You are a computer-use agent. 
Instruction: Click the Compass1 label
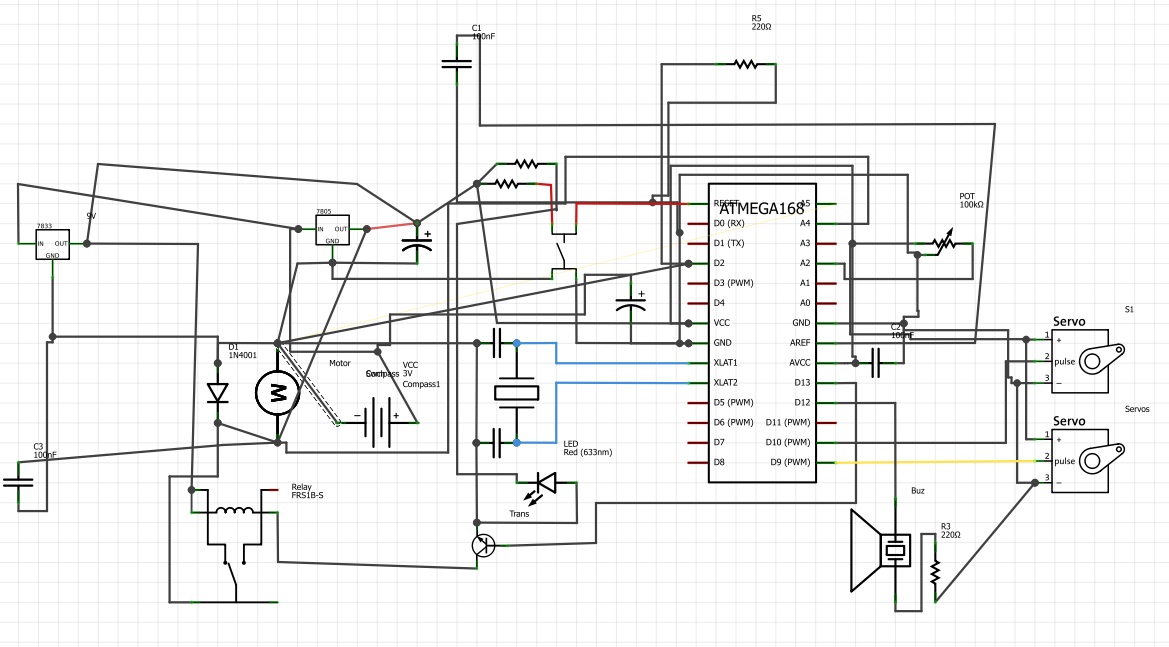421,385
